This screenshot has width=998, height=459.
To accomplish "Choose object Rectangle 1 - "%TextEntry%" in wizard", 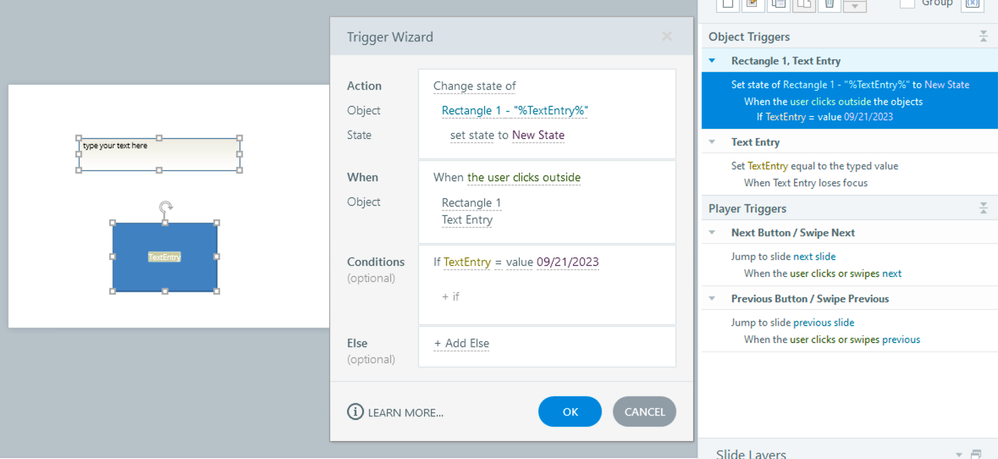I will (x=514, y=111).
